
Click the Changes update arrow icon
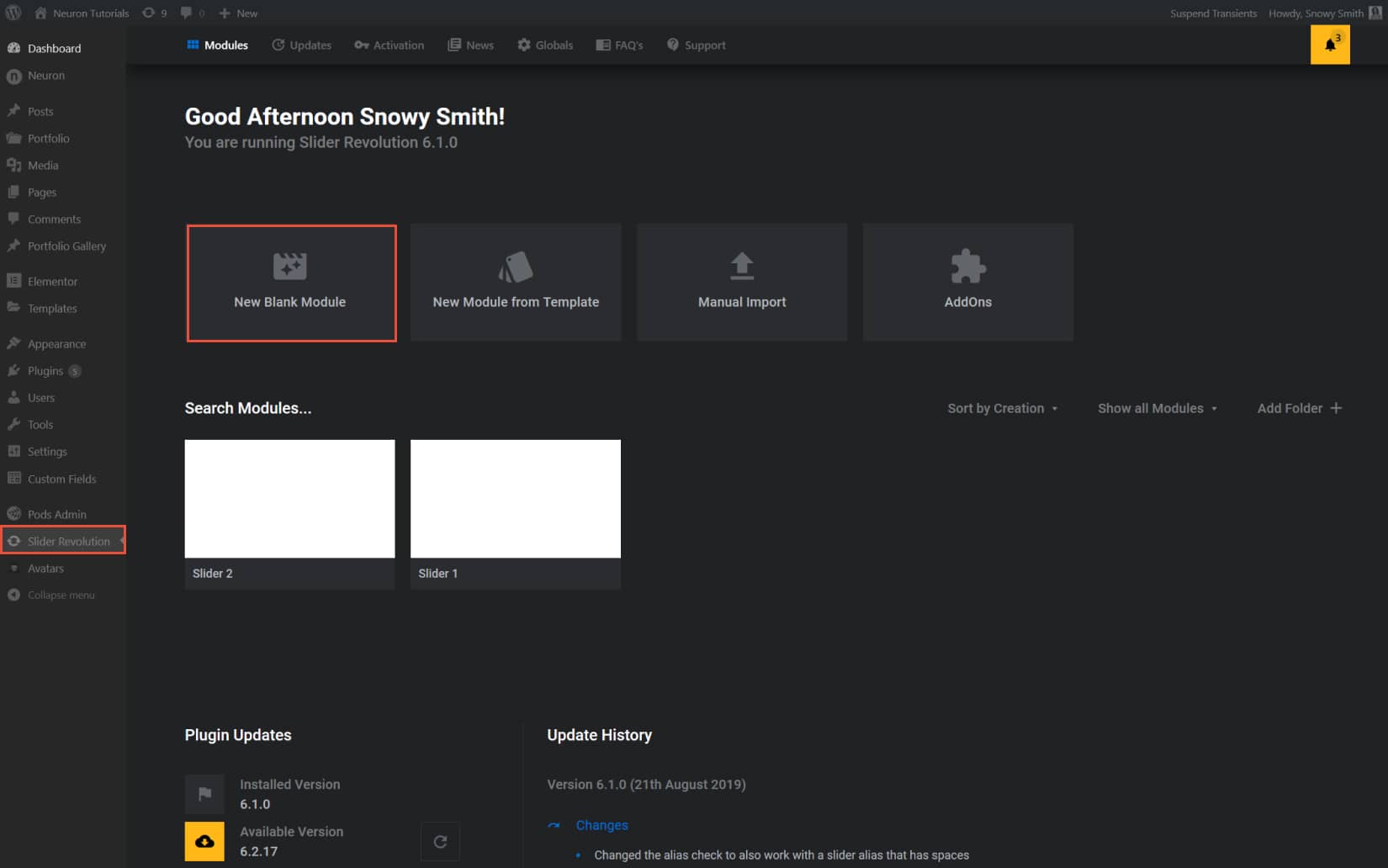554,825
